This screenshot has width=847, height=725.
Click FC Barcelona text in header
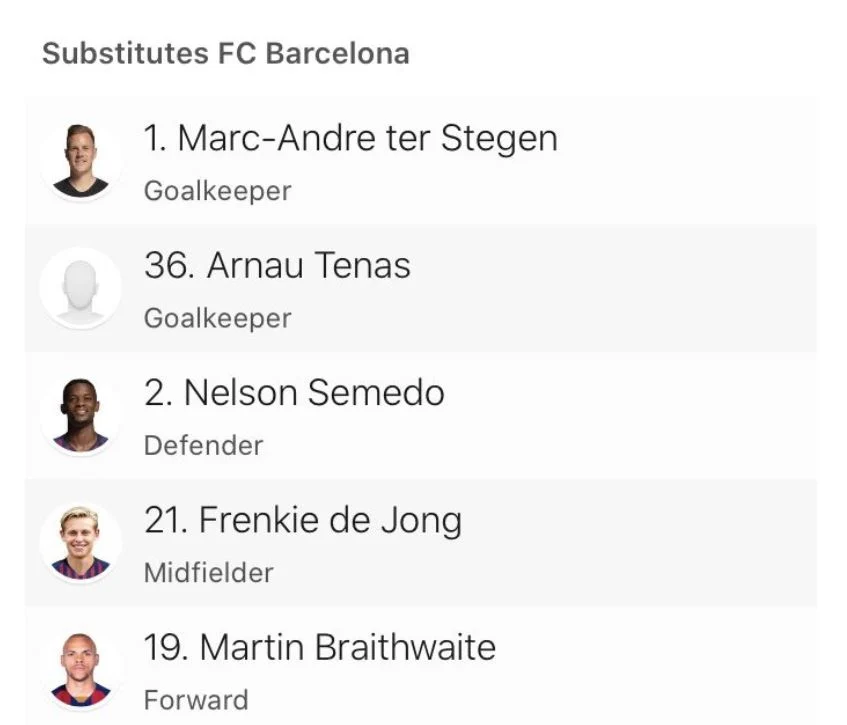[313, 53]
